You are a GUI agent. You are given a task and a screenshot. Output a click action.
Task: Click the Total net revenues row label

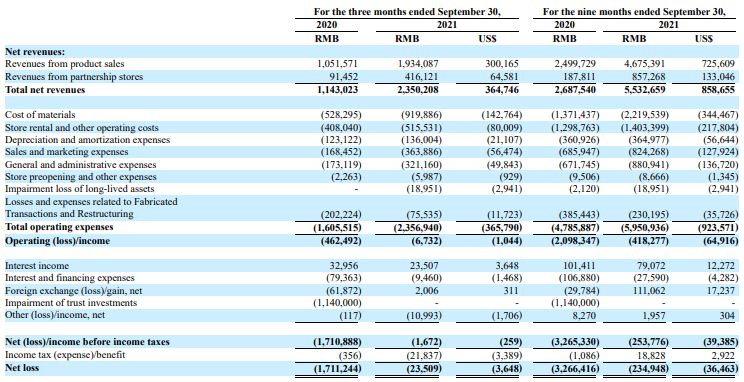click(x=45, y=90)
